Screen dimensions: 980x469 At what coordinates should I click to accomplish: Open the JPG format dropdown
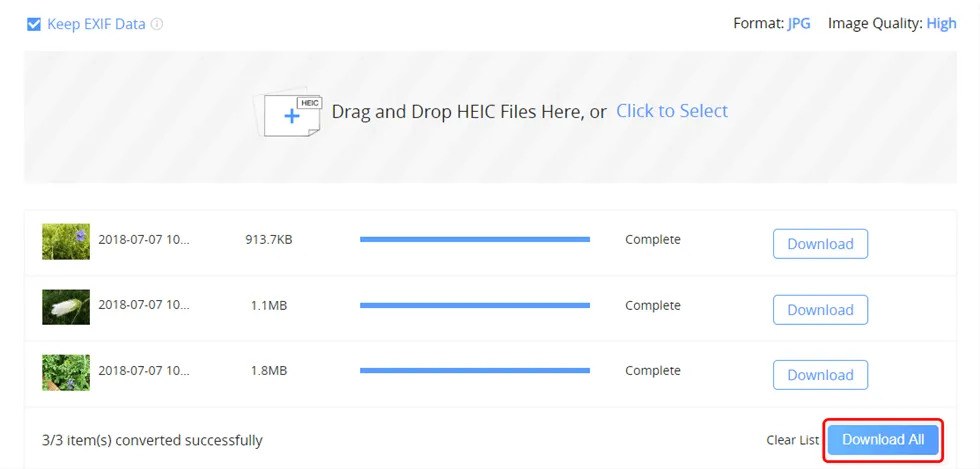pyautogui.click(x=799, y=23)
